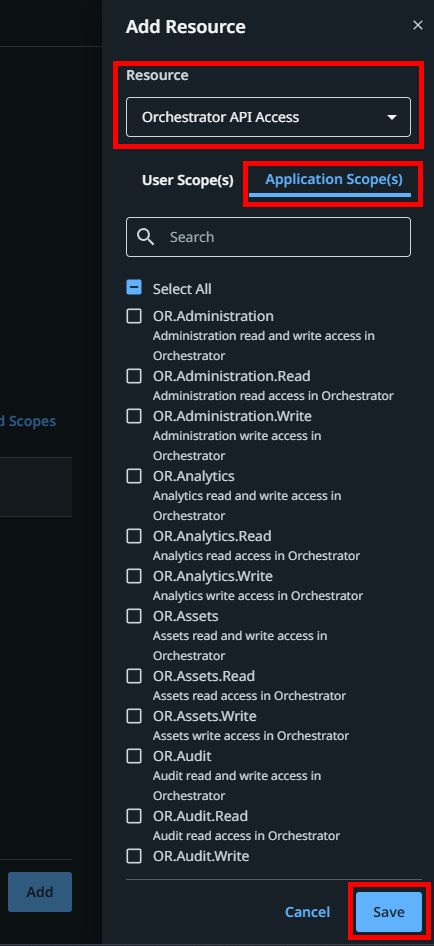Switch to the Application Scope(s) tab
Viewport: 434px width, 946px height.
click(x=334, y=180)
